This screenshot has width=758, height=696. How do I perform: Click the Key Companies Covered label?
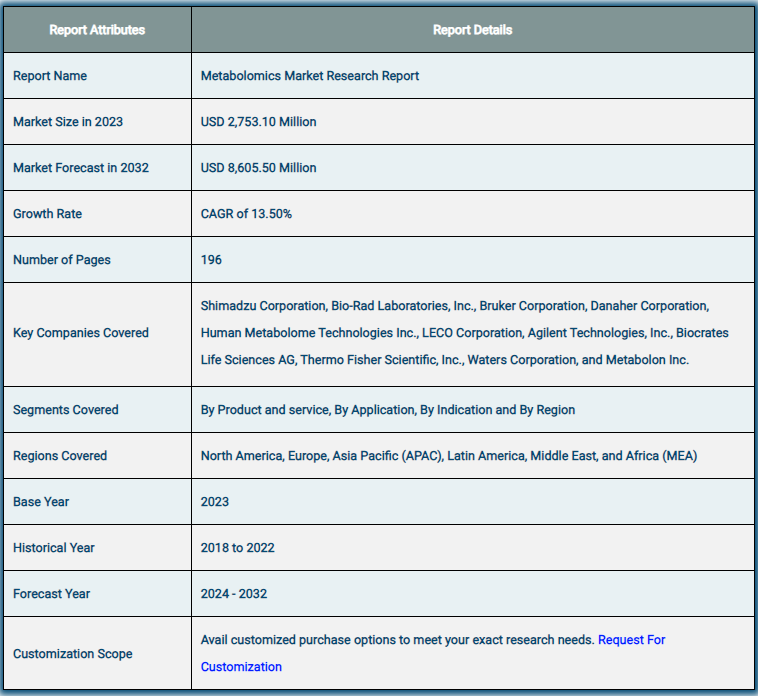pyautogui.click(x=81, y=333)
